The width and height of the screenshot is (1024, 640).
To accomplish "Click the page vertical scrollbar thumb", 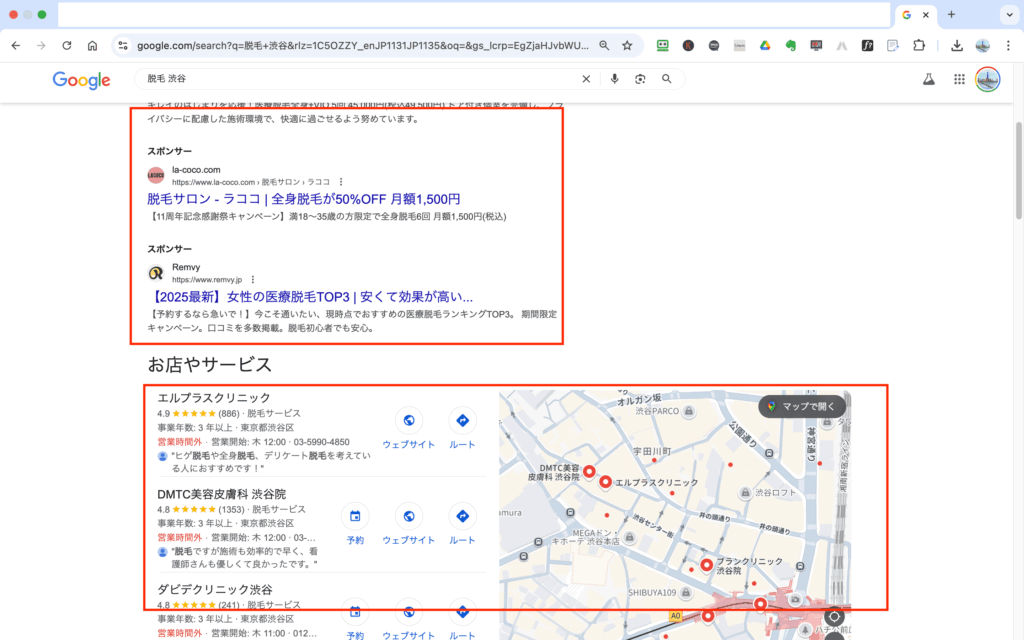I will click(1018, 170).
